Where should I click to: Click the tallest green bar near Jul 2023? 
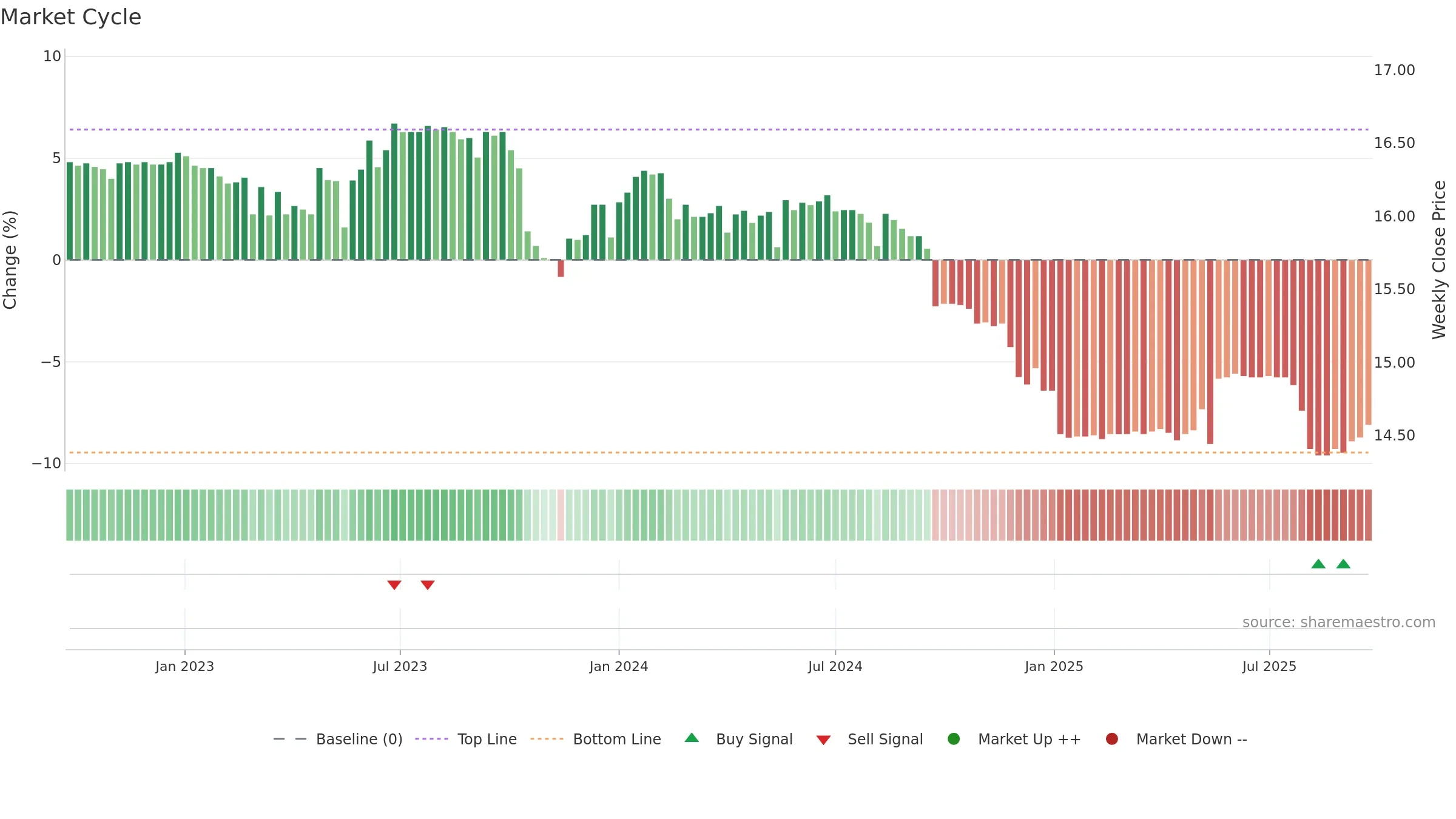coord(394,192)
